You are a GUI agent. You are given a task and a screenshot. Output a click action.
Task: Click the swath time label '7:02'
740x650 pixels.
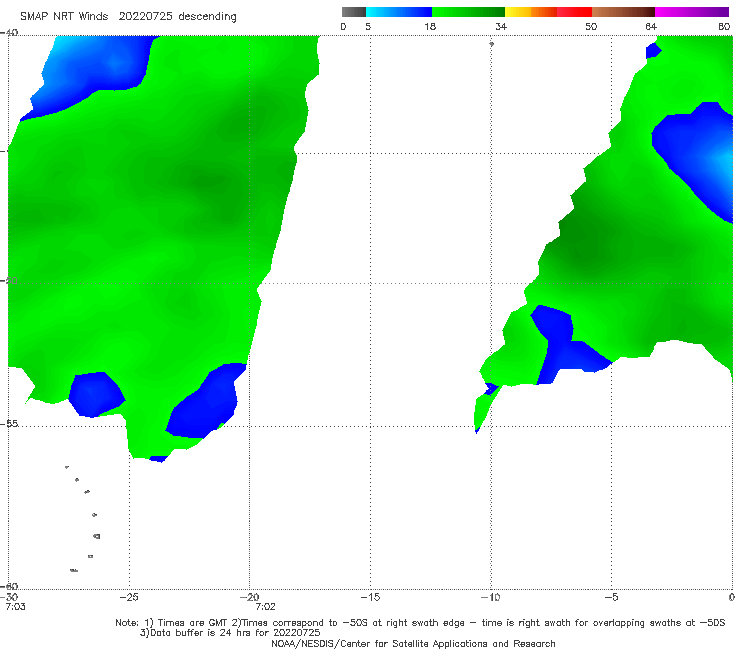point(265,607)
